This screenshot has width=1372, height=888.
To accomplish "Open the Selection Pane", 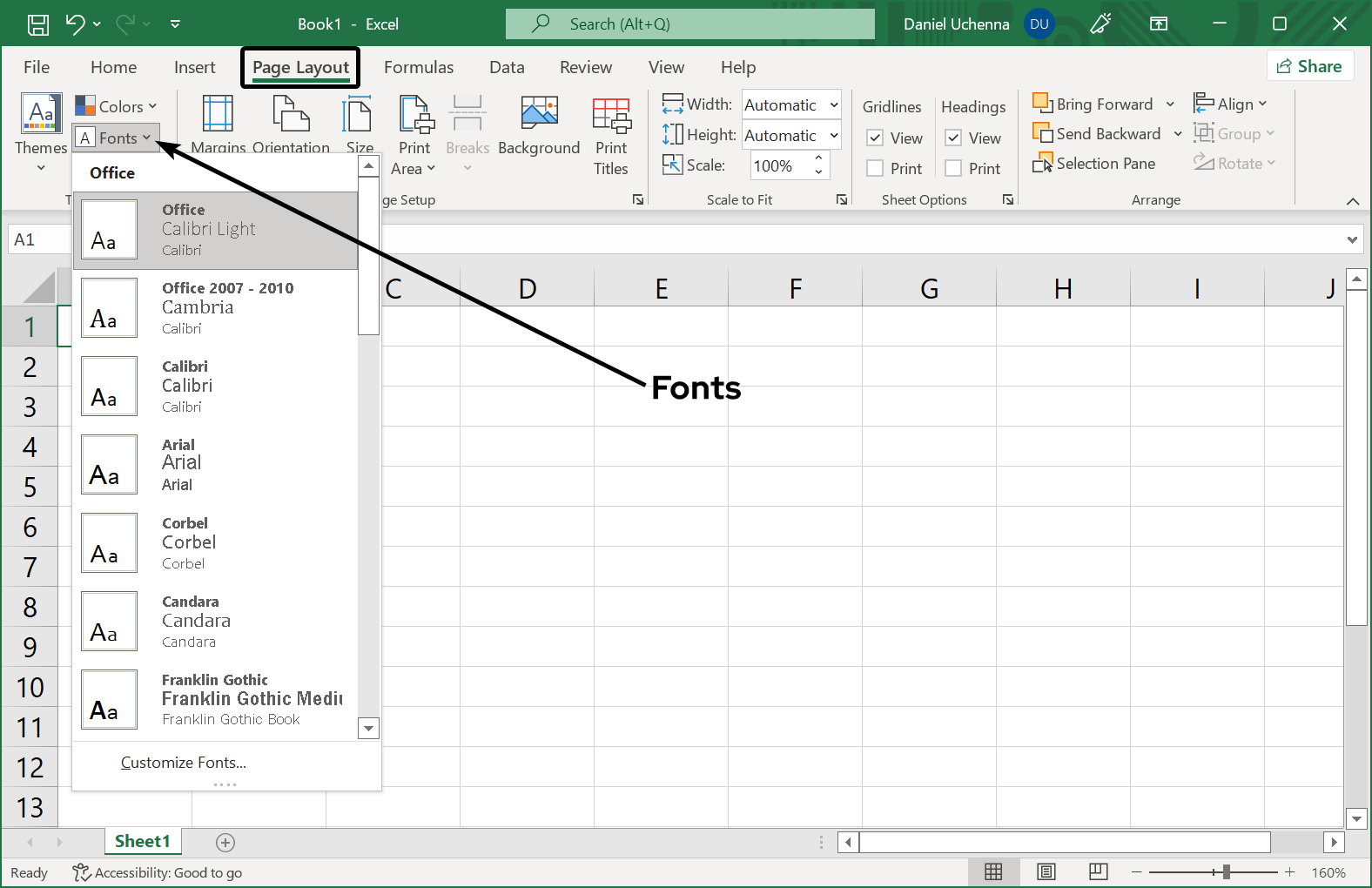I will click(x=1094, y=164).
